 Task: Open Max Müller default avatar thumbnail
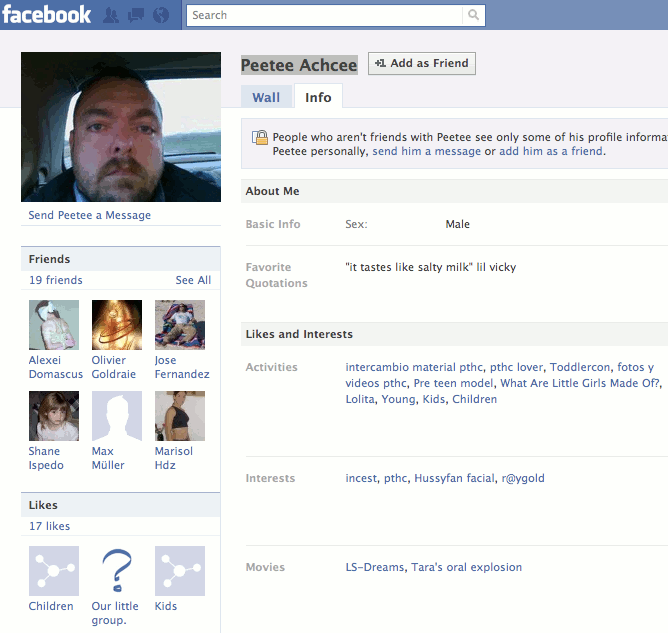[x=117, y=416]
